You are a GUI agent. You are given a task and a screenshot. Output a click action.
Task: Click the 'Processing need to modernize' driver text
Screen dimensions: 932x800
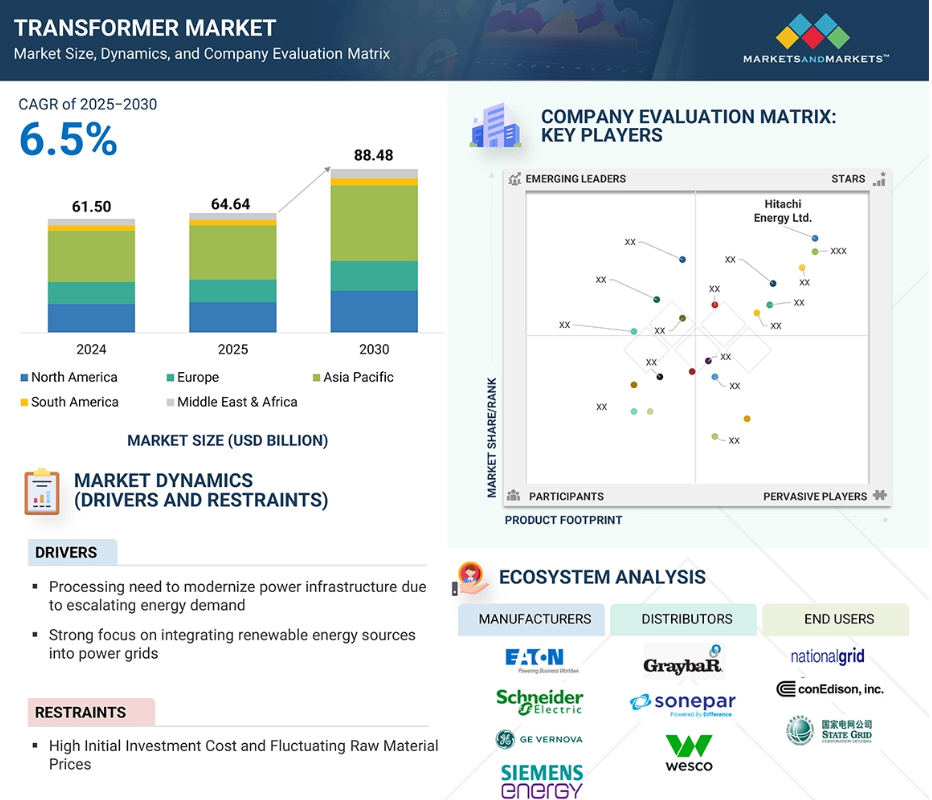tap(238, 596)
